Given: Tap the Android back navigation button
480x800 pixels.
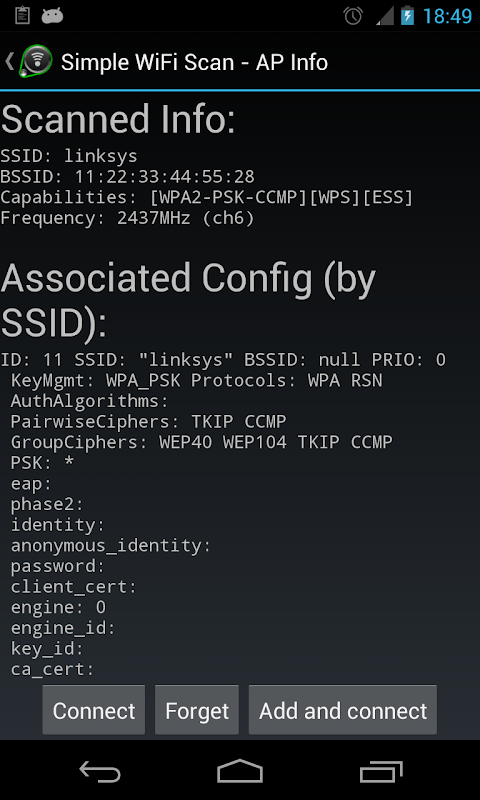Looking at the screenshot, I should click(x=100, y=771).
